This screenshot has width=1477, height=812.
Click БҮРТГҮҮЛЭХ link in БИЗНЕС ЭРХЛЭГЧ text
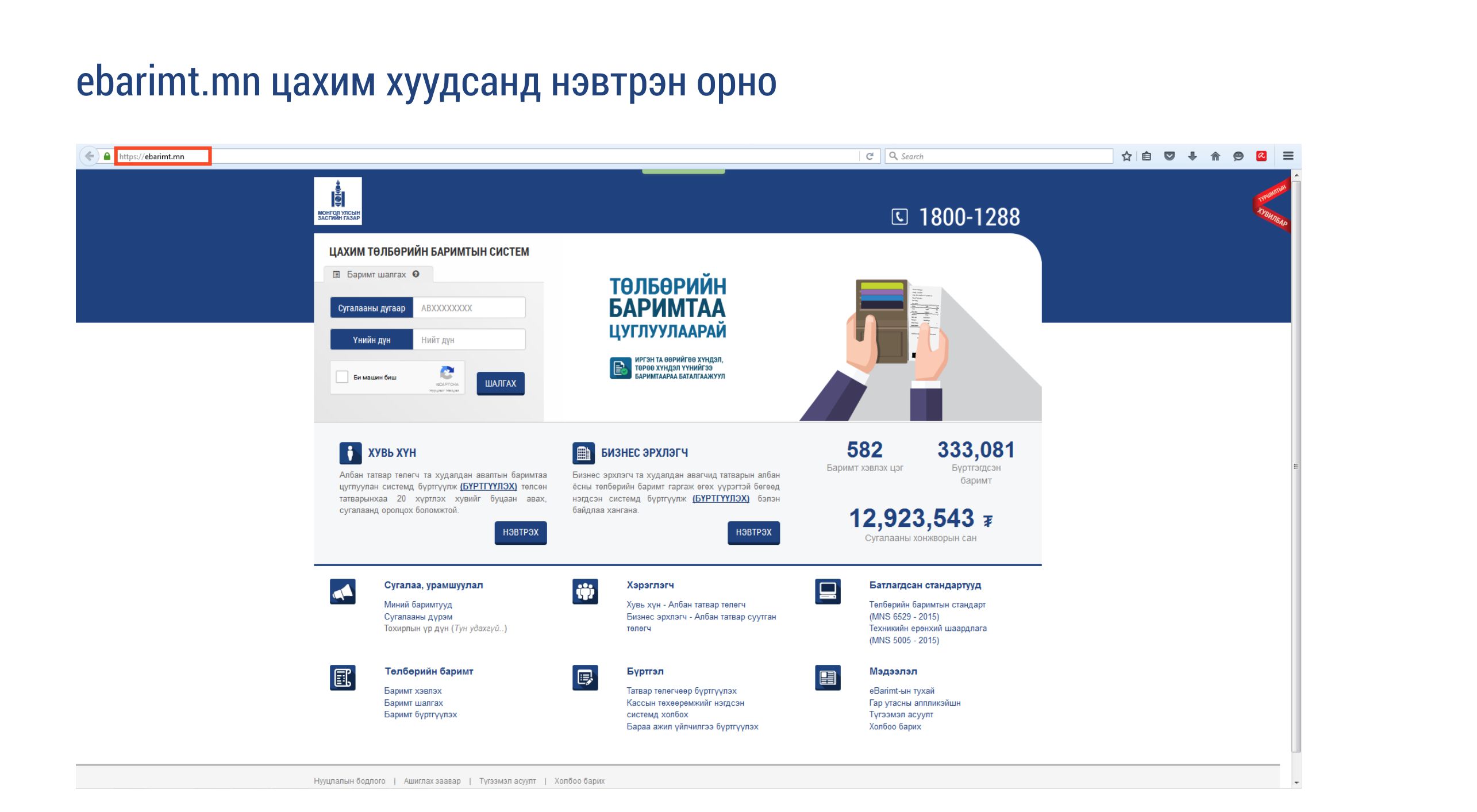(x=721, y=498)
